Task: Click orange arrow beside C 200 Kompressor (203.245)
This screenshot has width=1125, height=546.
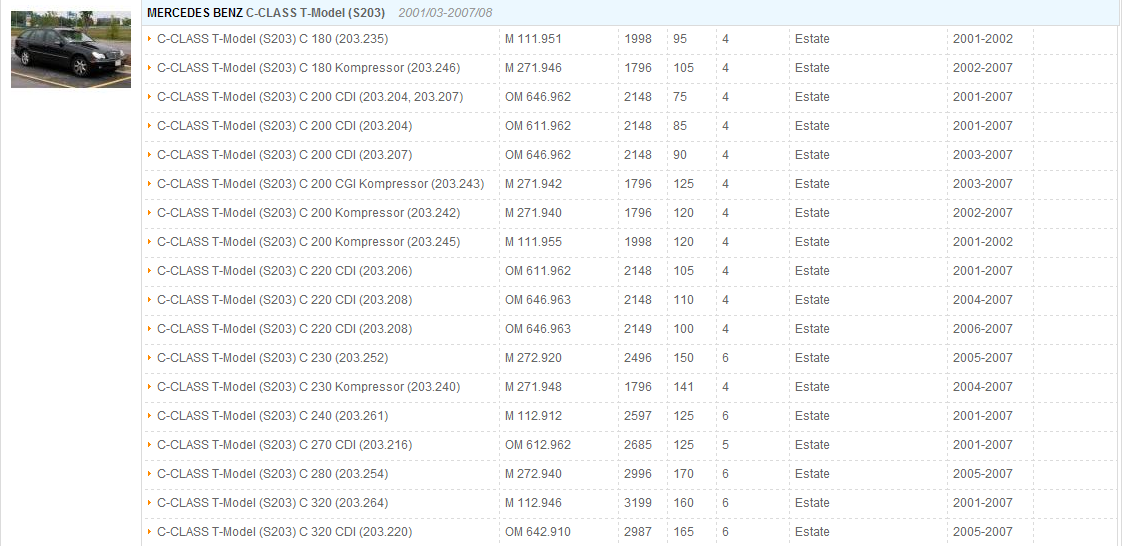Action: point(149,241)
